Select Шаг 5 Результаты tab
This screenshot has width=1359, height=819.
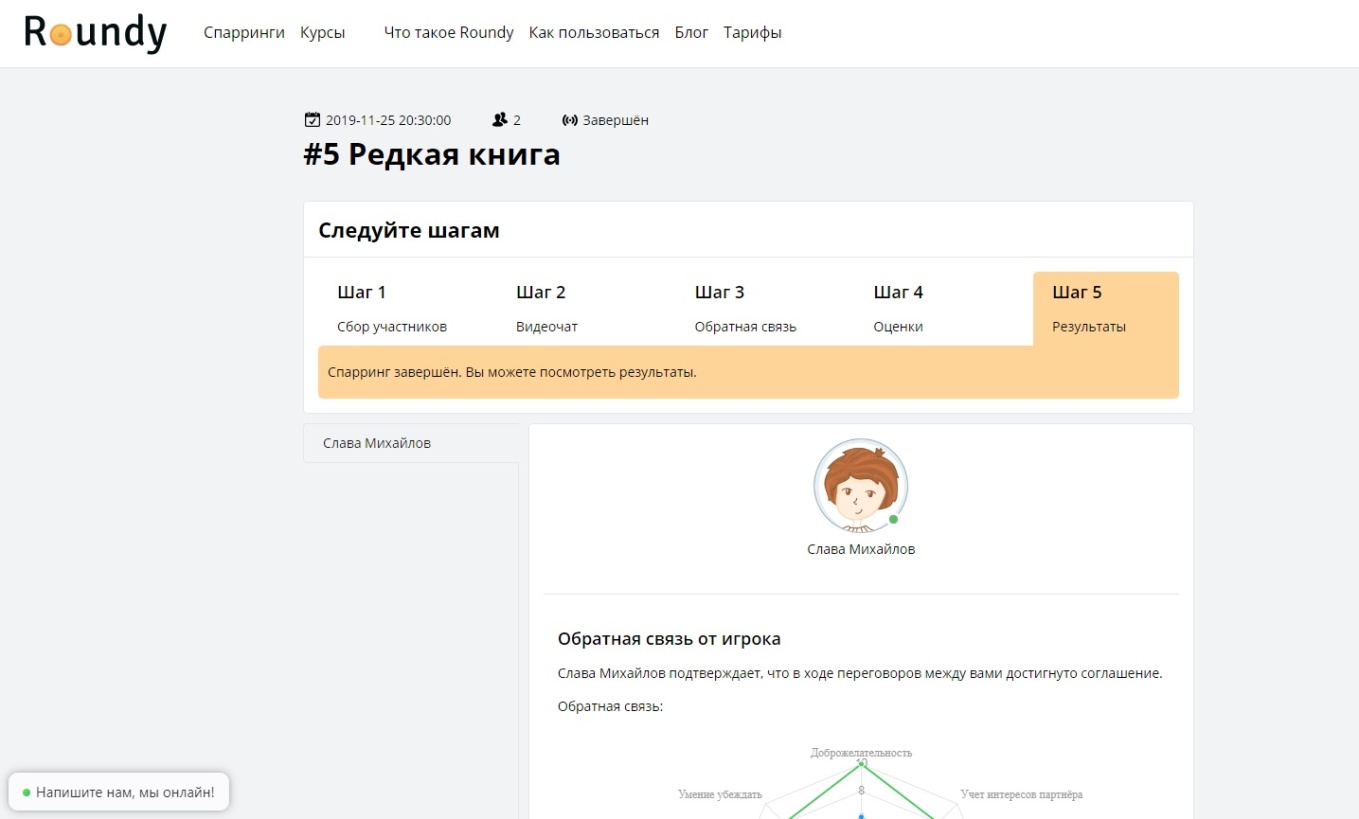1106,309
